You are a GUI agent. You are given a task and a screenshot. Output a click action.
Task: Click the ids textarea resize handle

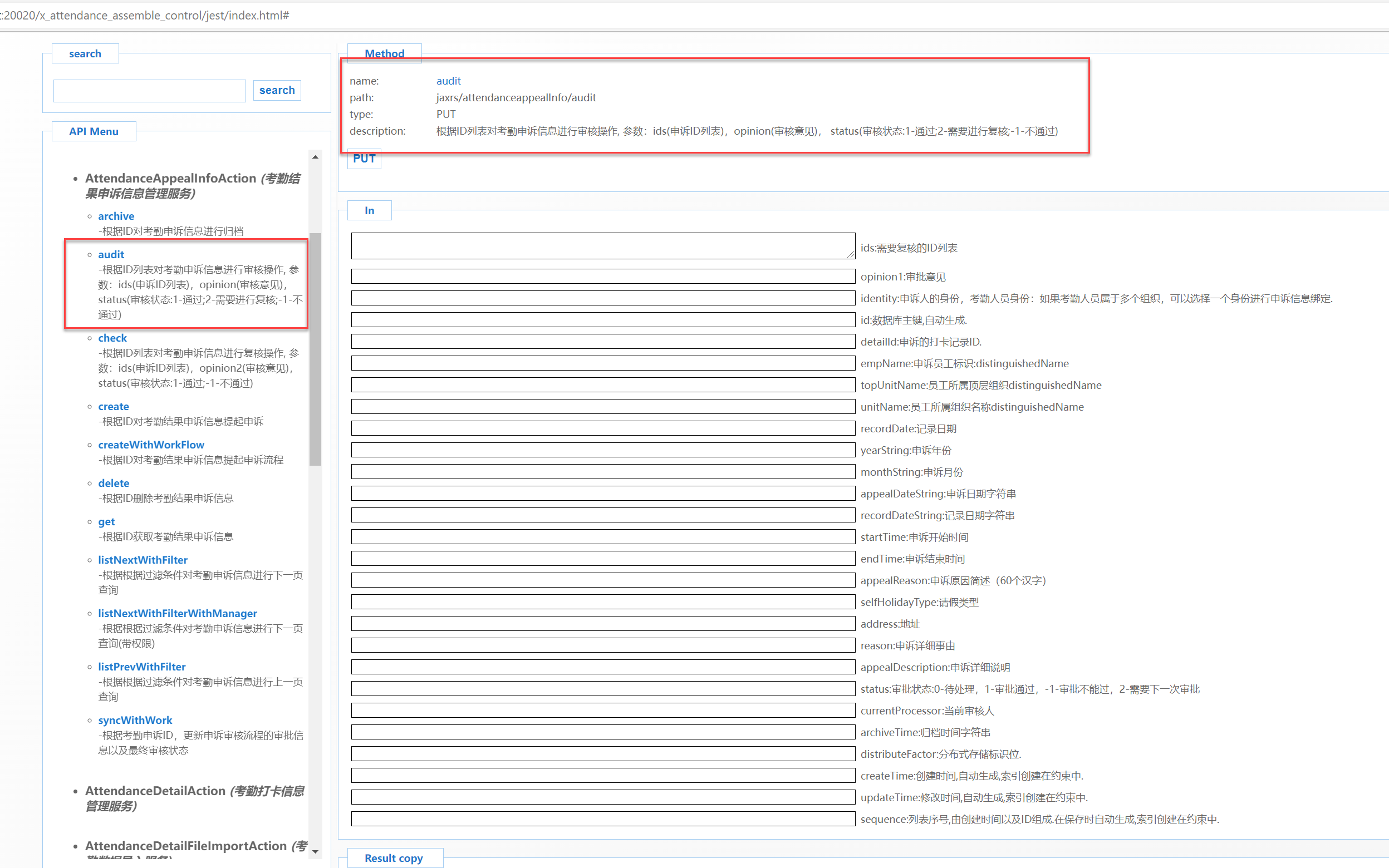851,254
